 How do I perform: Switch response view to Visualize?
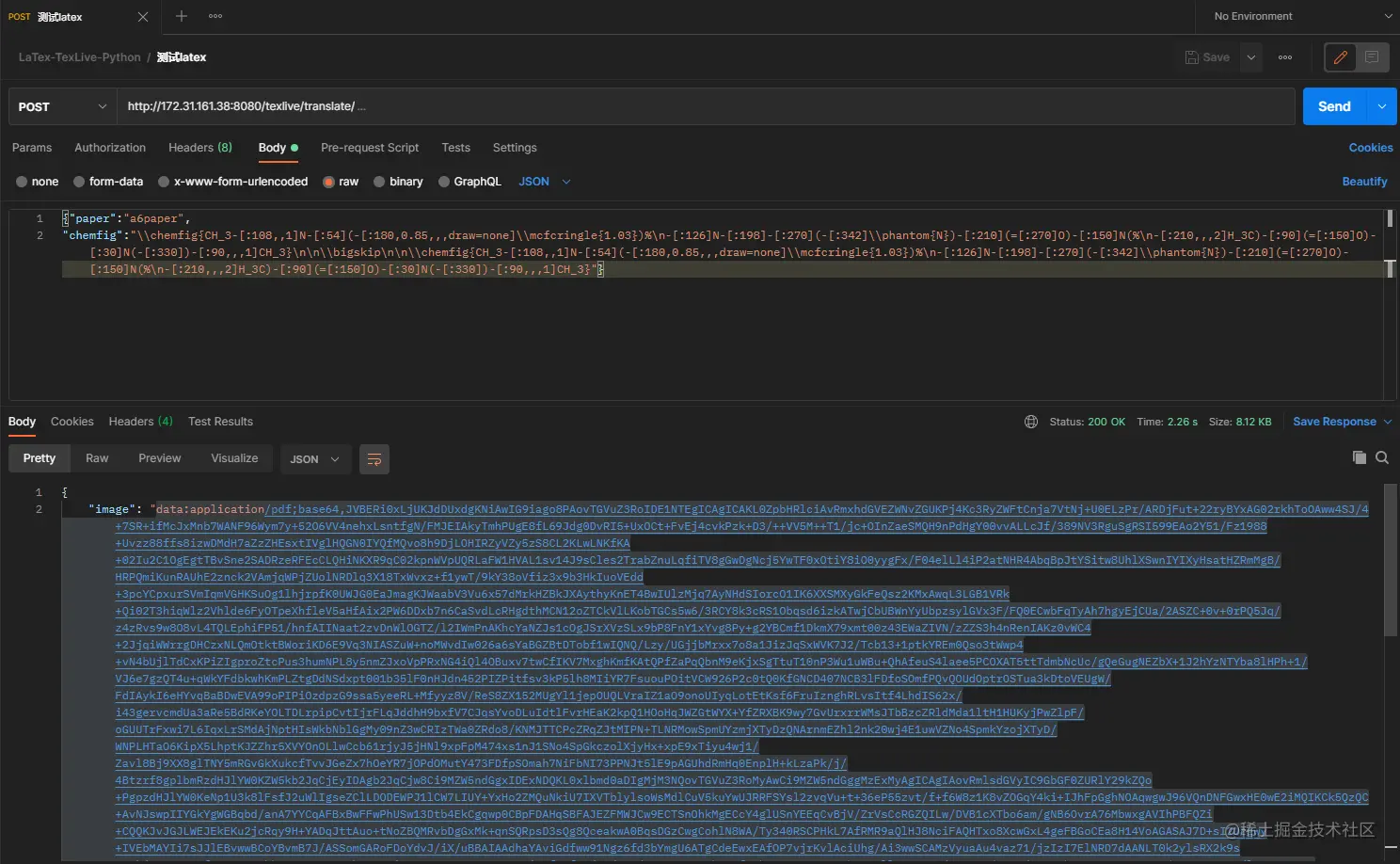pyautogui.click(x=234, y=458)
